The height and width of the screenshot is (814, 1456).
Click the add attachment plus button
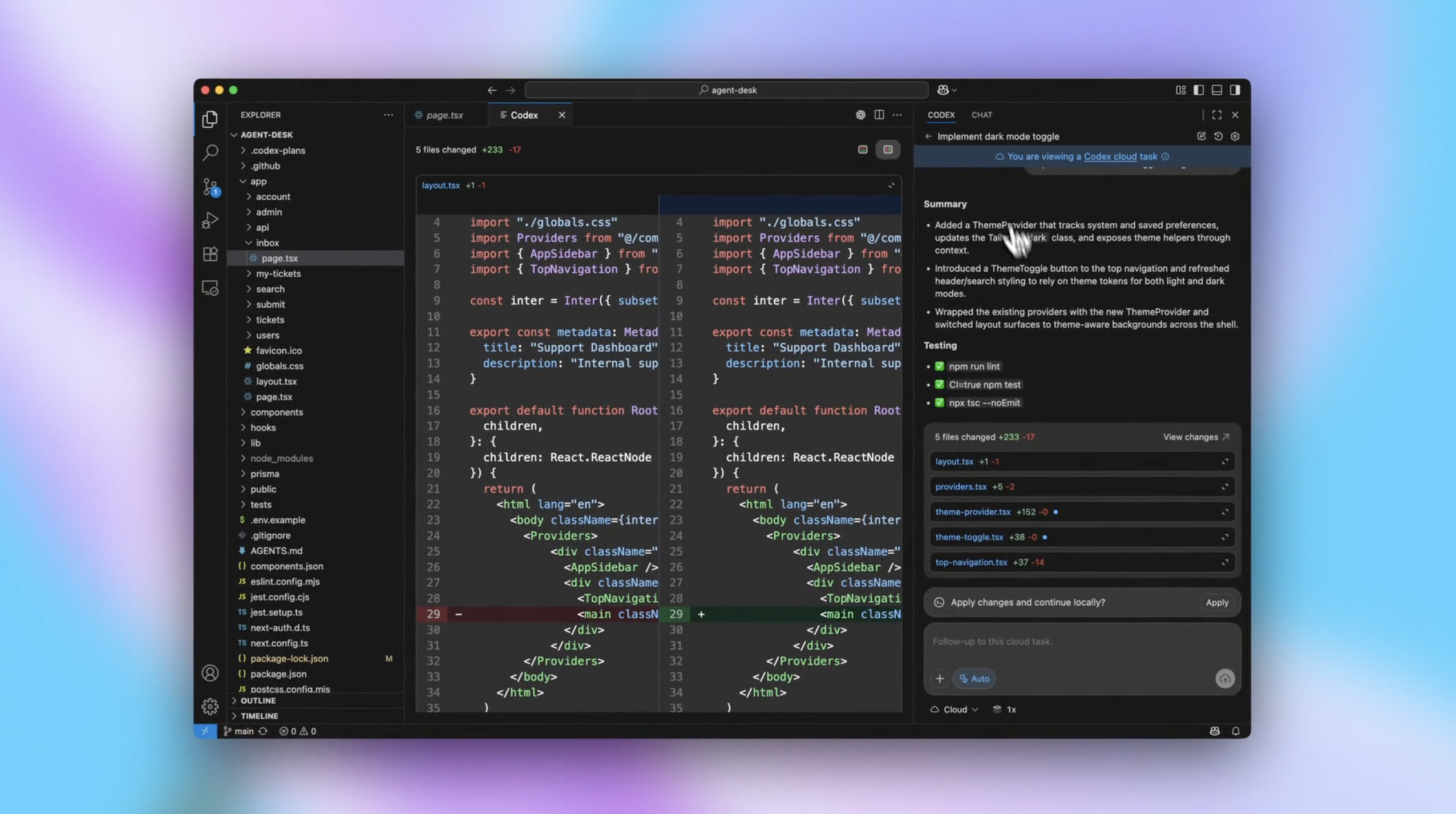940,679
